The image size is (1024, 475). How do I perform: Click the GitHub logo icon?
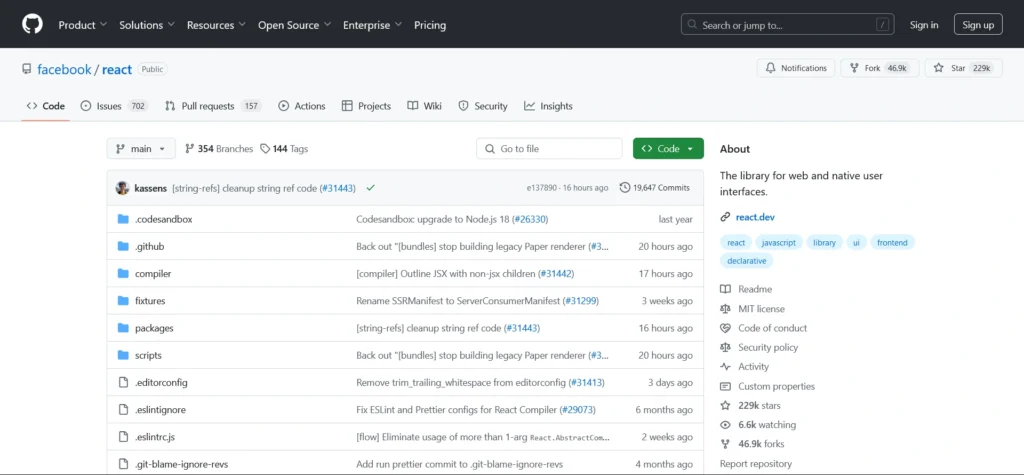33,25
